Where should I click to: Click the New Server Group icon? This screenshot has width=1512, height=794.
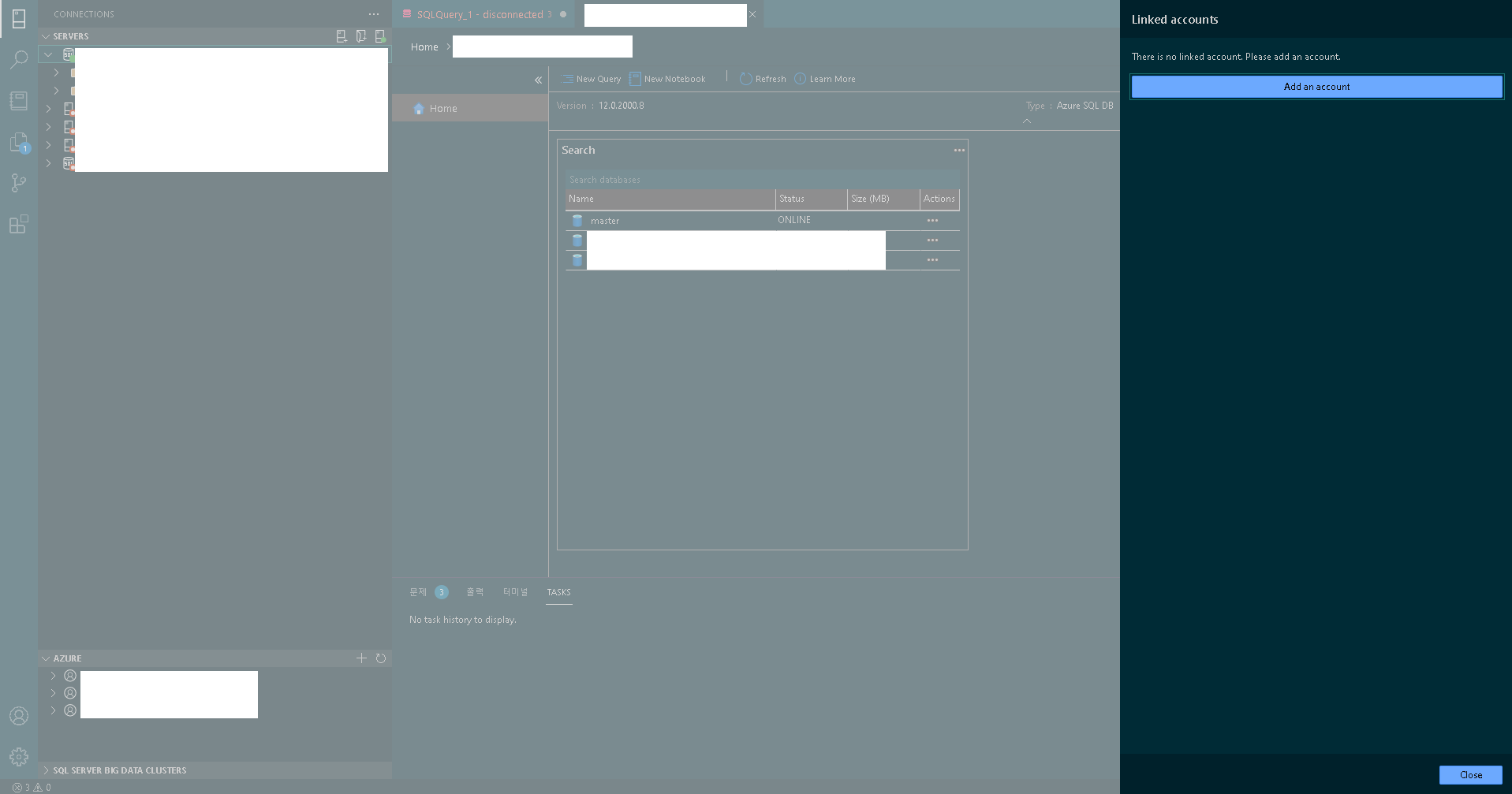pyautogui.click(x=360, y=36)
